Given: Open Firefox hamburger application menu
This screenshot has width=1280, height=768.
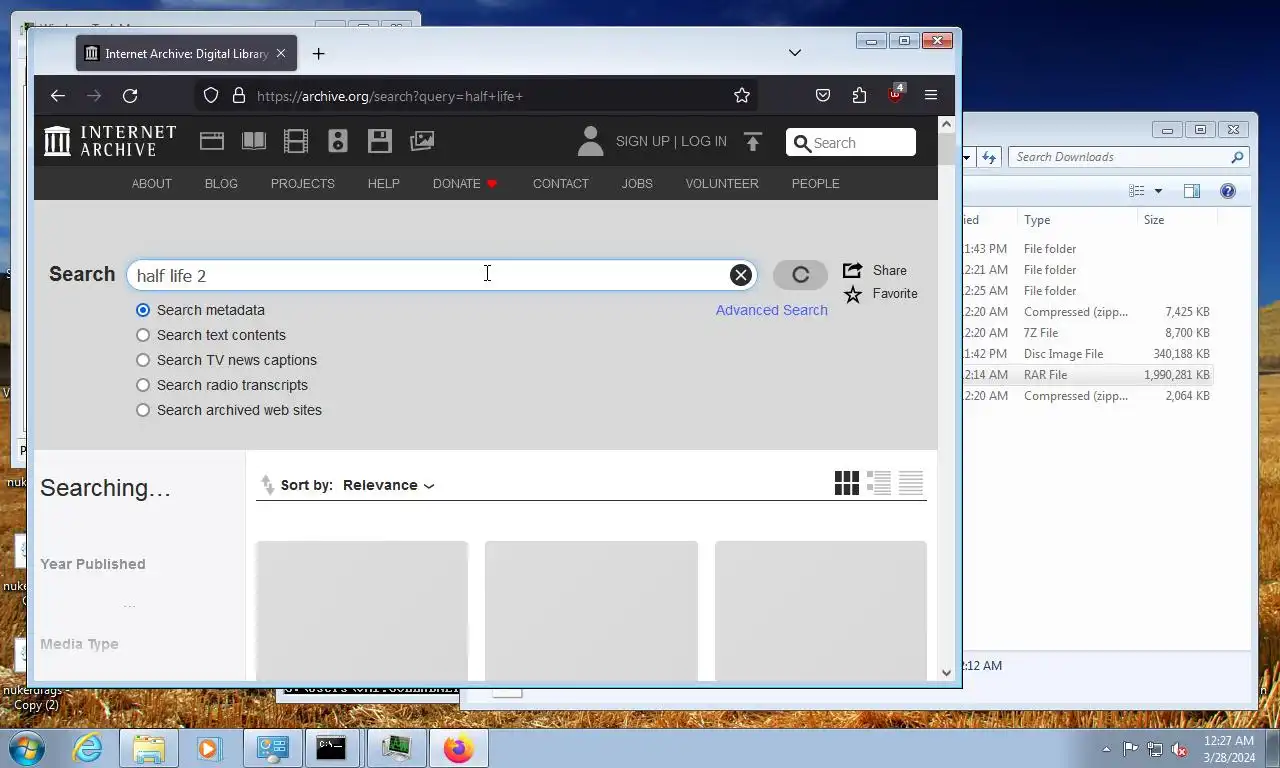Looking at the screenshot, I should (x=931, y=96).
